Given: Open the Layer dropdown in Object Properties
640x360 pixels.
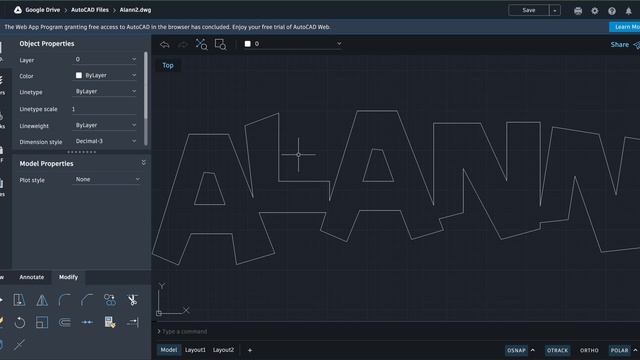Looking at the screenshot, I should pos(105,60).
